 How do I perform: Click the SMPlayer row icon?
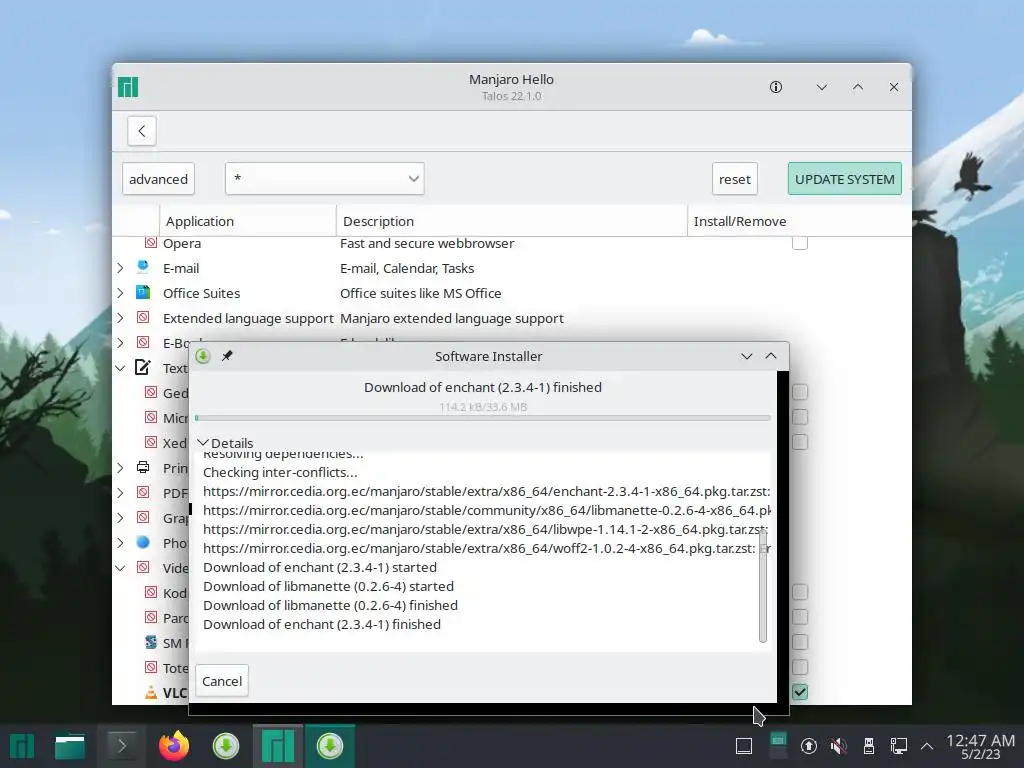(151, 643)
